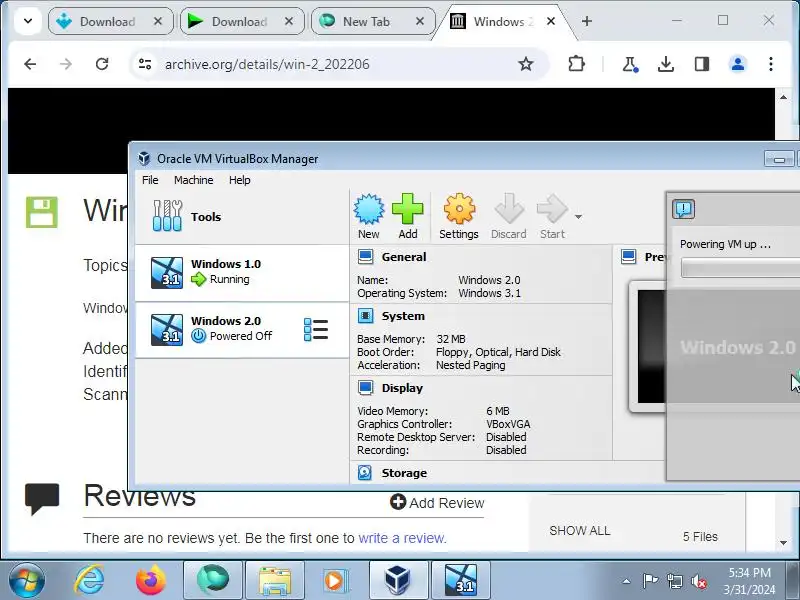Open the browser profile avatar
The width and height of the screenshot is (800, 600).
[x=738, y=64]
